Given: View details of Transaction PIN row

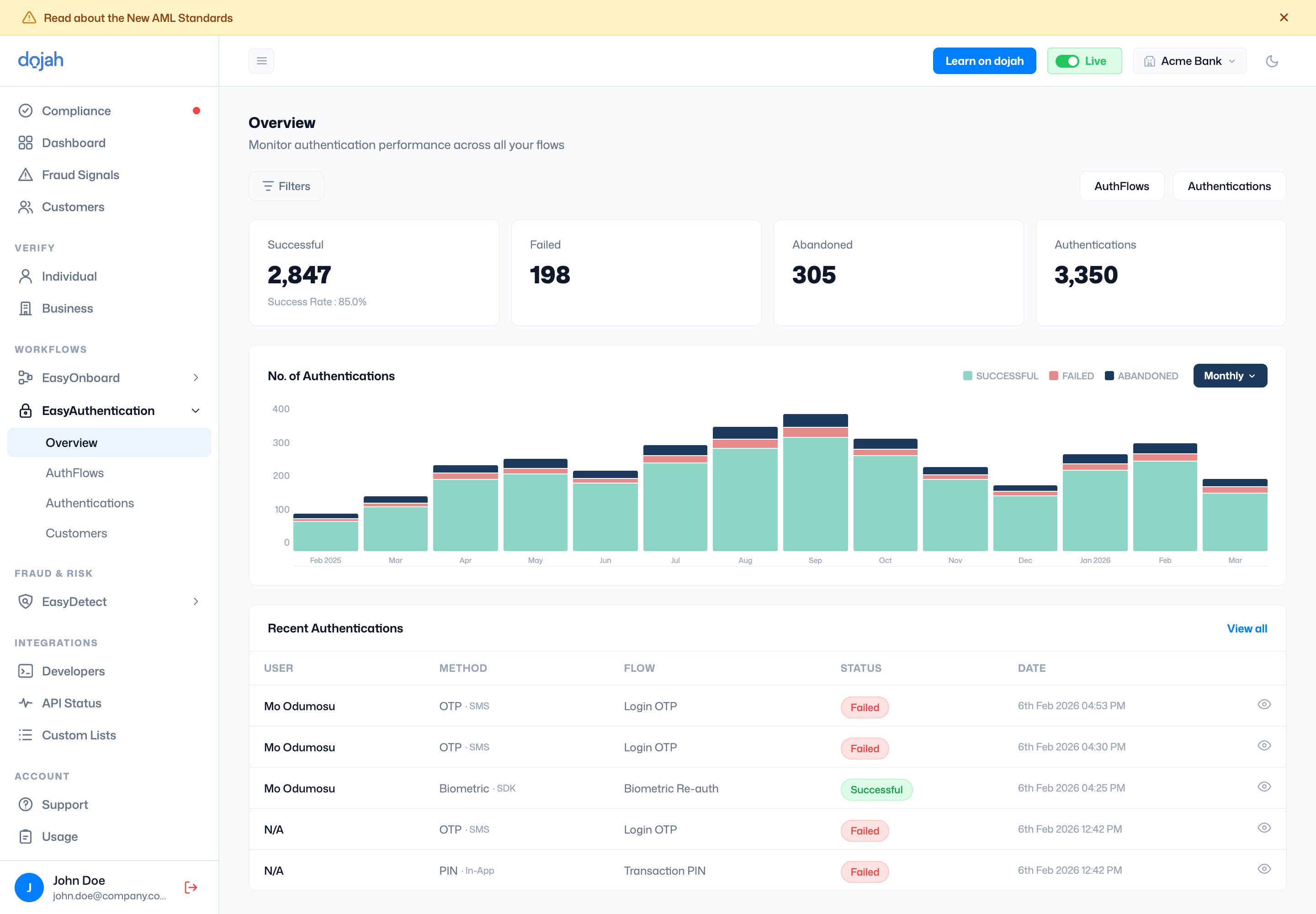Looking at the screenshot, I should [1264, 869].
